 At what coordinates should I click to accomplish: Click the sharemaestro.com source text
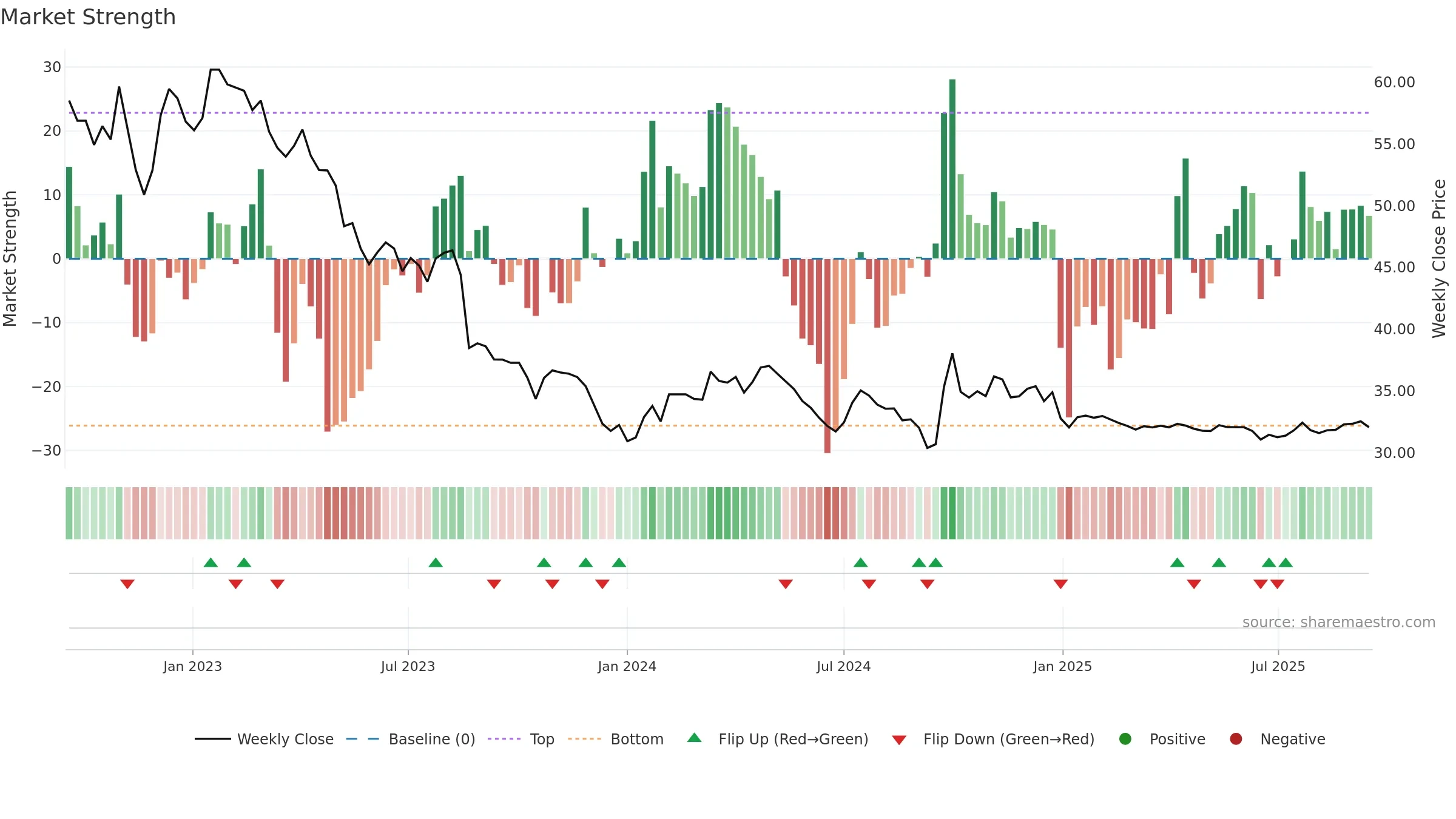[1338, 622]
